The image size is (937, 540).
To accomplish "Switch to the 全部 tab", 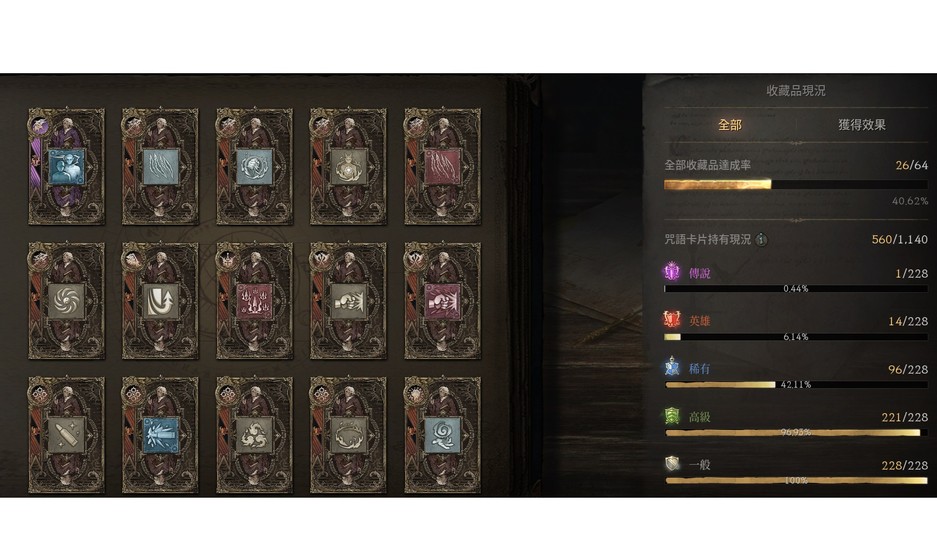I will pyautogui.click(x=730, y=125).
